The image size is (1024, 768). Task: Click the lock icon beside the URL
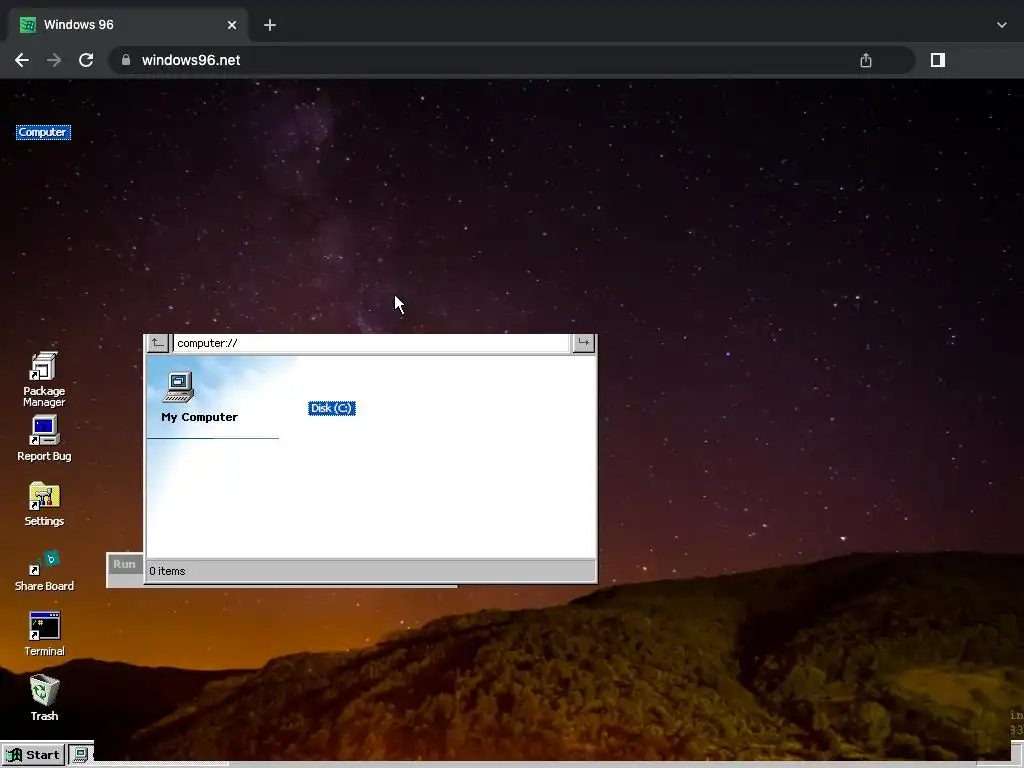pos(125,60)
